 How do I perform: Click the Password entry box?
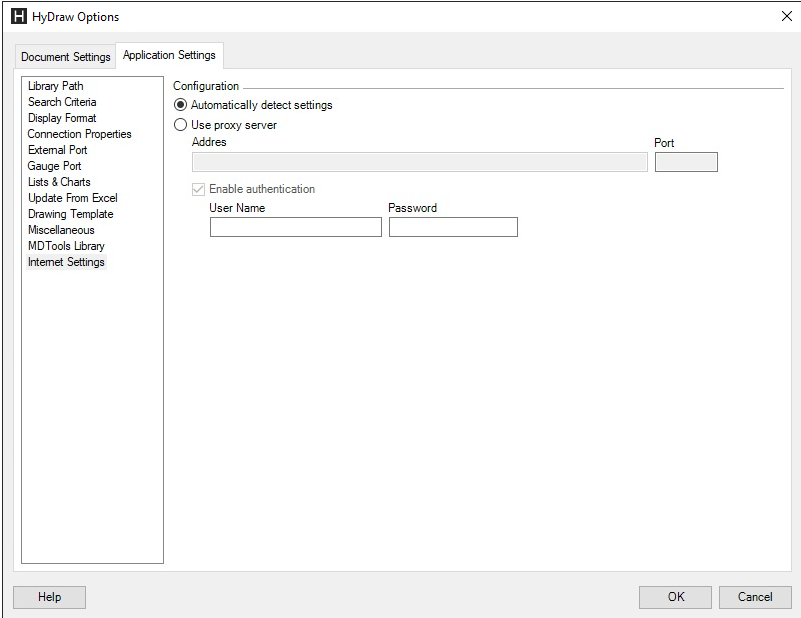pos(453,227)
